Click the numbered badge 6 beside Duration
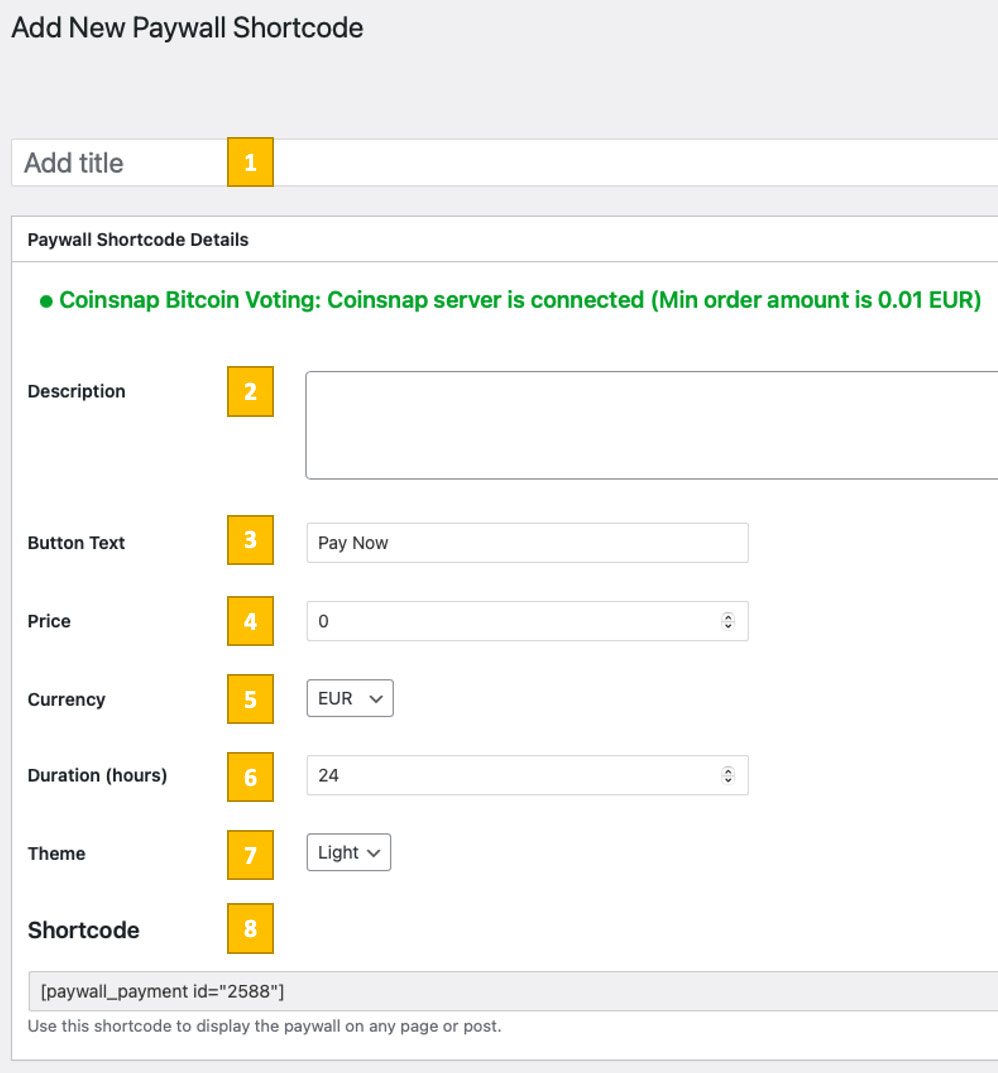Image resolution: width=998 pixels, height=1073 pixels. [x=250, y=777]
